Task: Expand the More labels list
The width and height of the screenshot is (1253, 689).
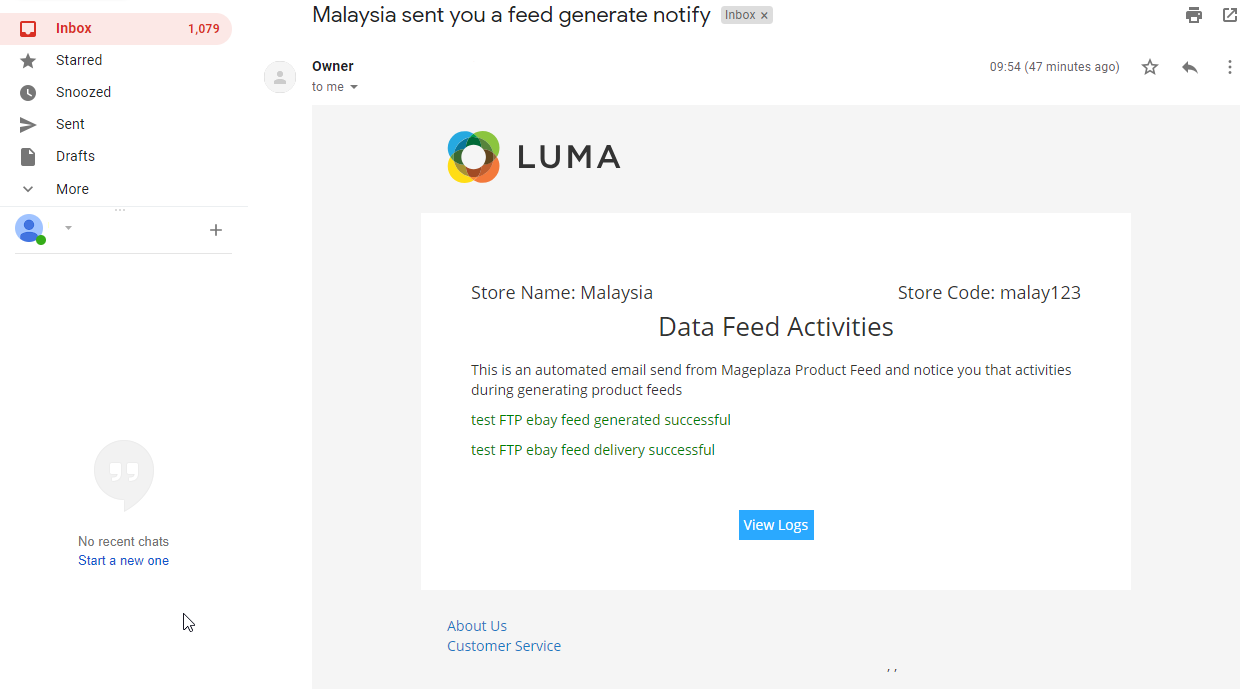Action: tap(72, 189)
